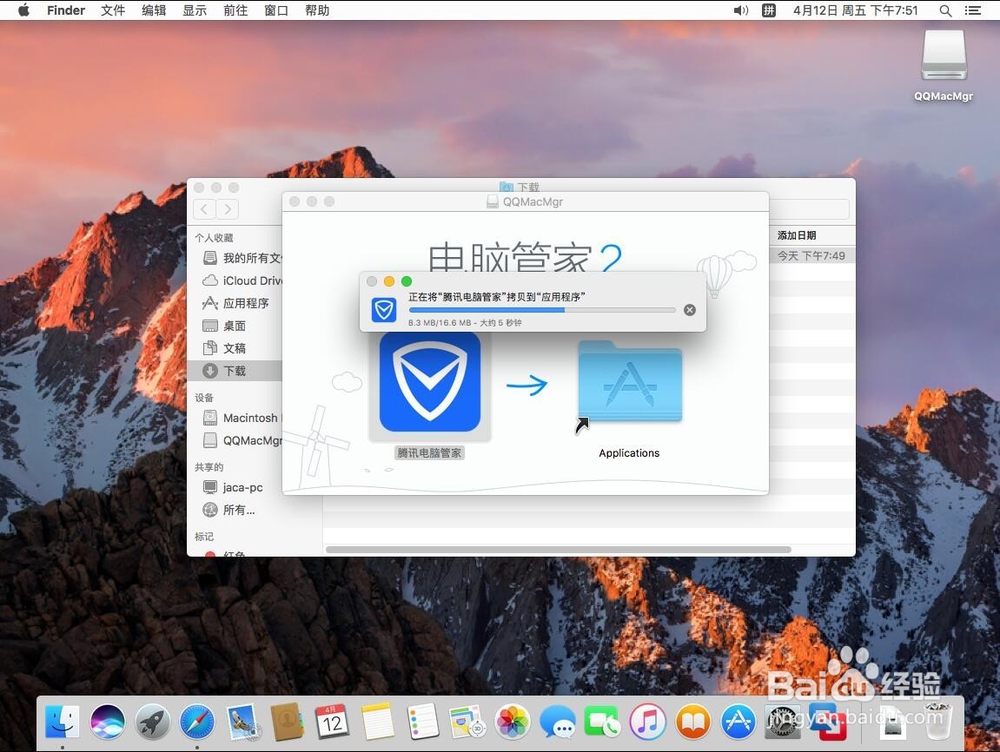The width and height of the screenshot is (1000, 752).
Task: Open Contacts from the Dock
Action: pyautogui.click(x=287, y=721)
